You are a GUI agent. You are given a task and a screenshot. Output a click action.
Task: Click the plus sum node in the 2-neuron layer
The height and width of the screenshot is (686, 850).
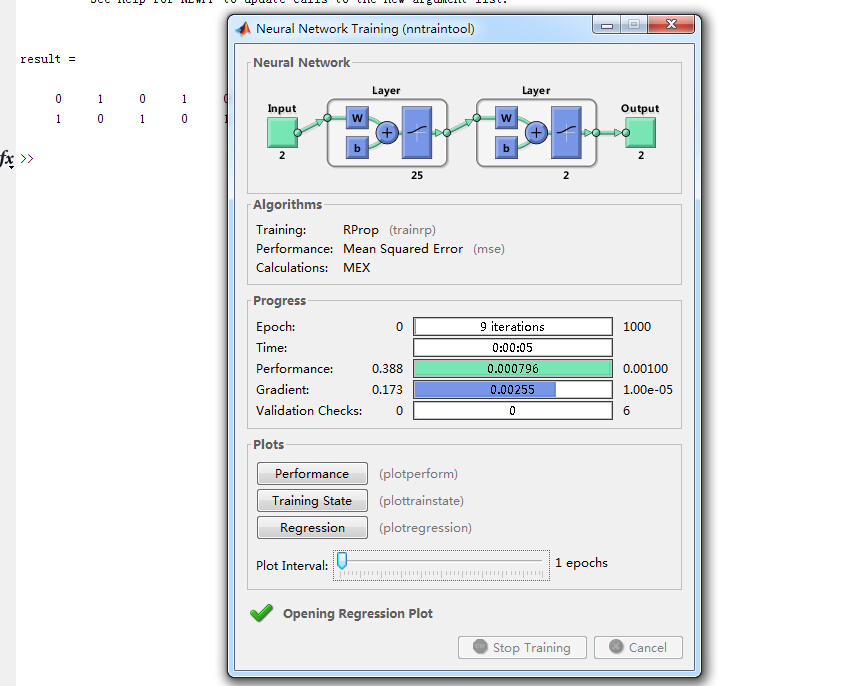click(x=536, y=132)
